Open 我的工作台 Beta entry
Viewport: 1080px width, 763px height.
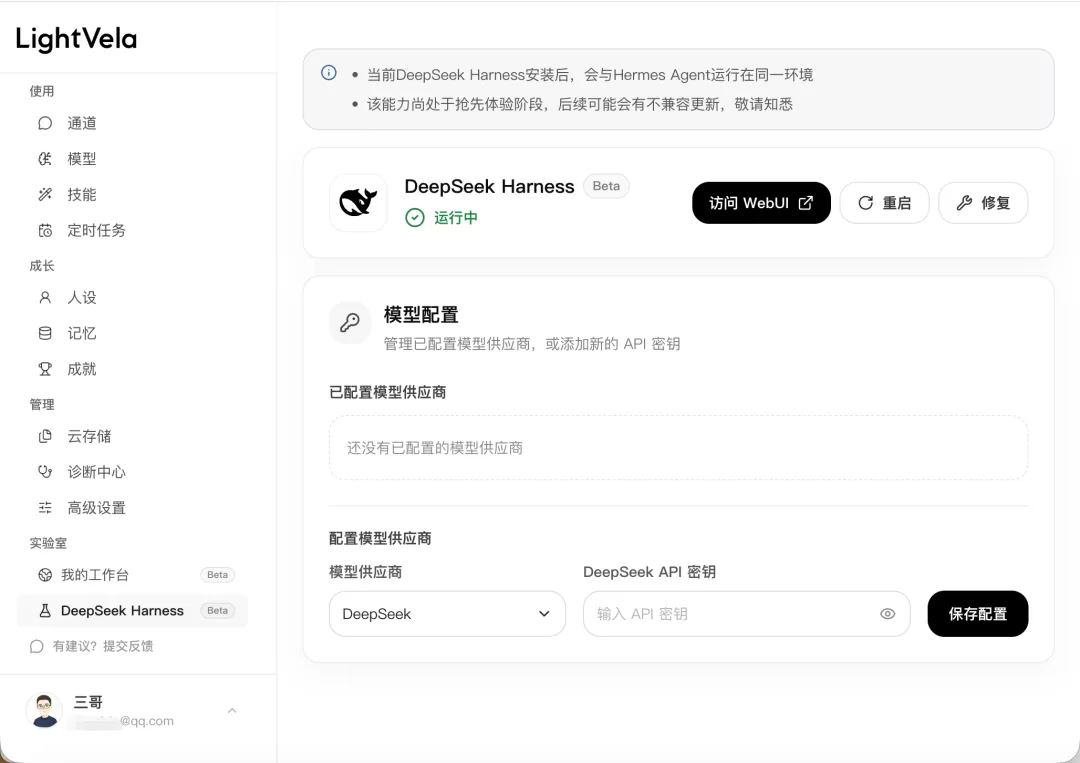point(132,575)
